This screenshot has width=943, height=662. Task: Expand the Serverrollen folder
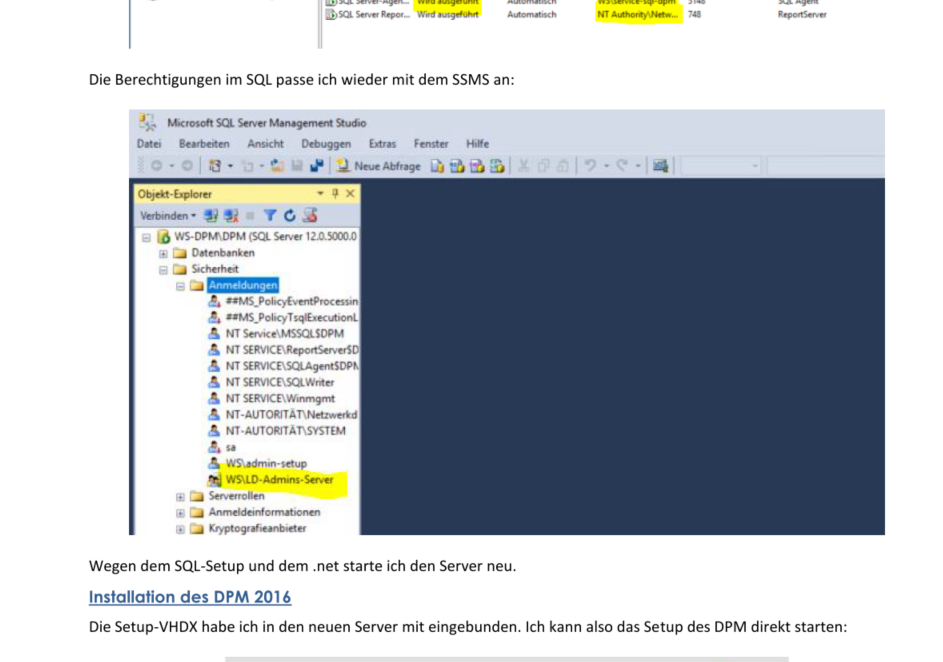click(180, 497)
